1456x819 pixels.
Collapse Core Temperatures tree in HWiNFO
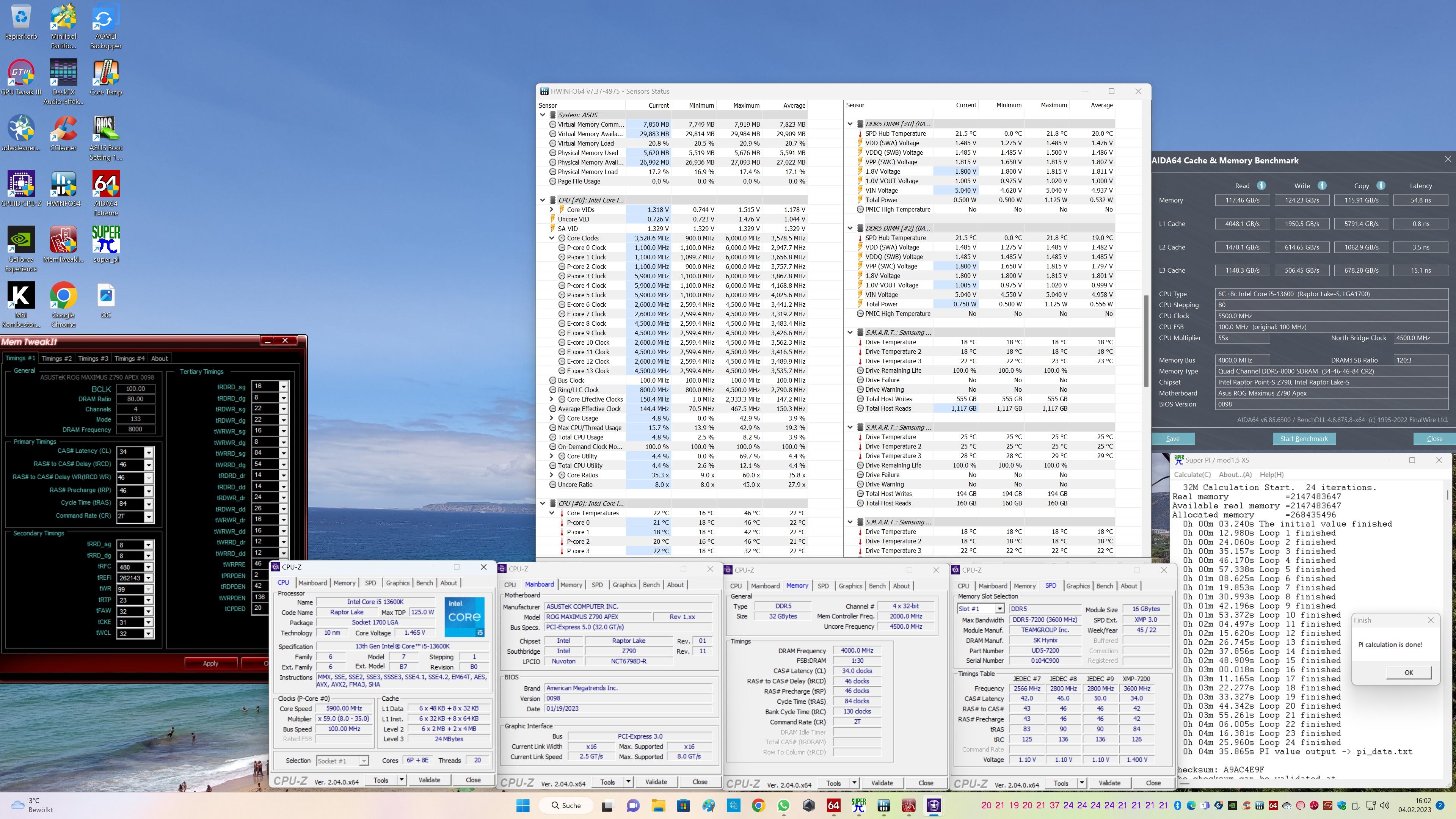point(552,513)
